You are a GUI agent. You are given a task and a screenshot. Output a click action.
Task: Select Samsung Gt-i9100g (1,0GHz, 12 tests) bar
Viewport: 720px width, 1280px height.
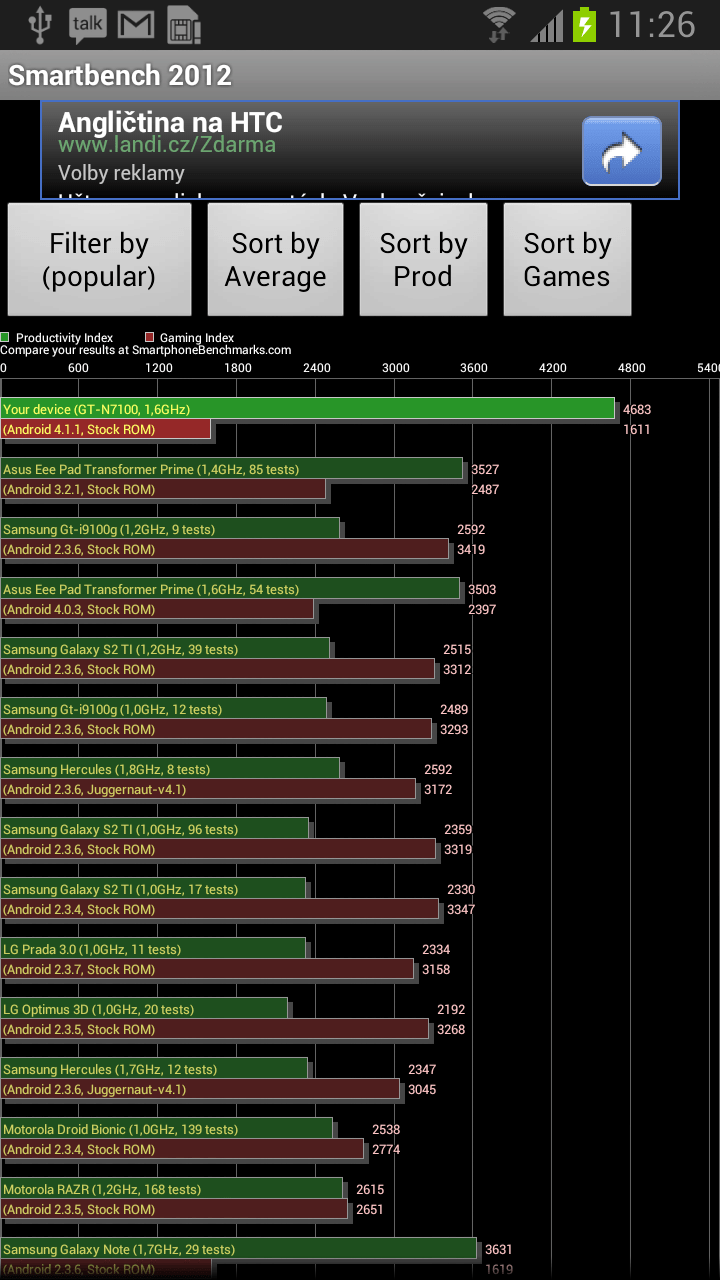[x=164, y=709]
